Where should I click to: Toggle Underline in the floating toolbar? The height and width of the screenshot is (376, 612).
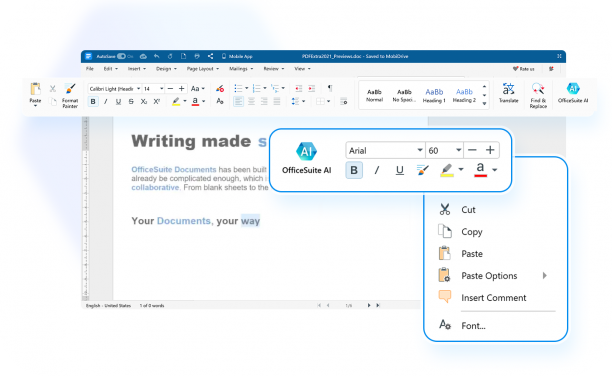(399, 170)
